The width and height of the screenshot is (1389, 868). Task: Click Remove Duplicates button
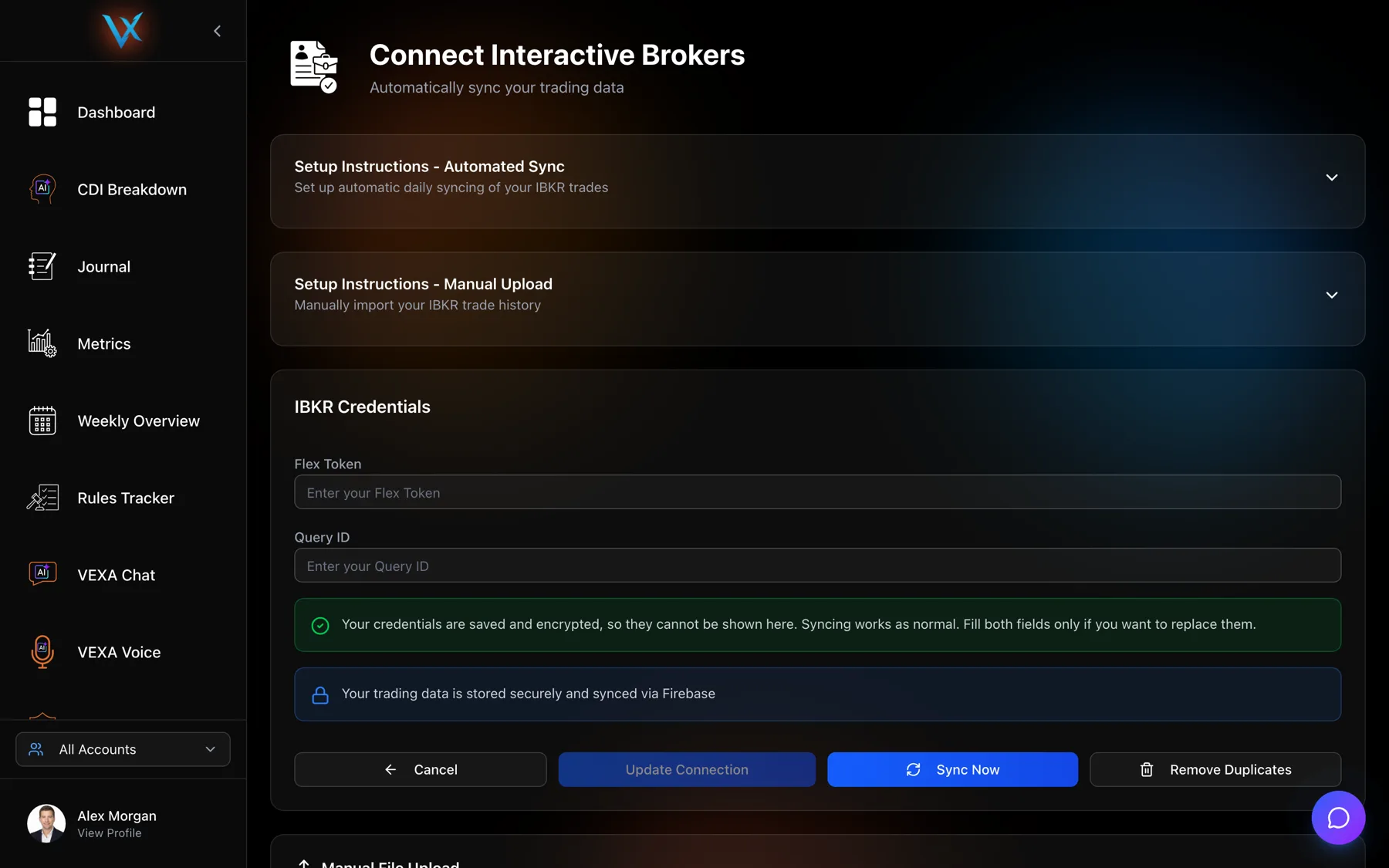tap(1215, 769)
